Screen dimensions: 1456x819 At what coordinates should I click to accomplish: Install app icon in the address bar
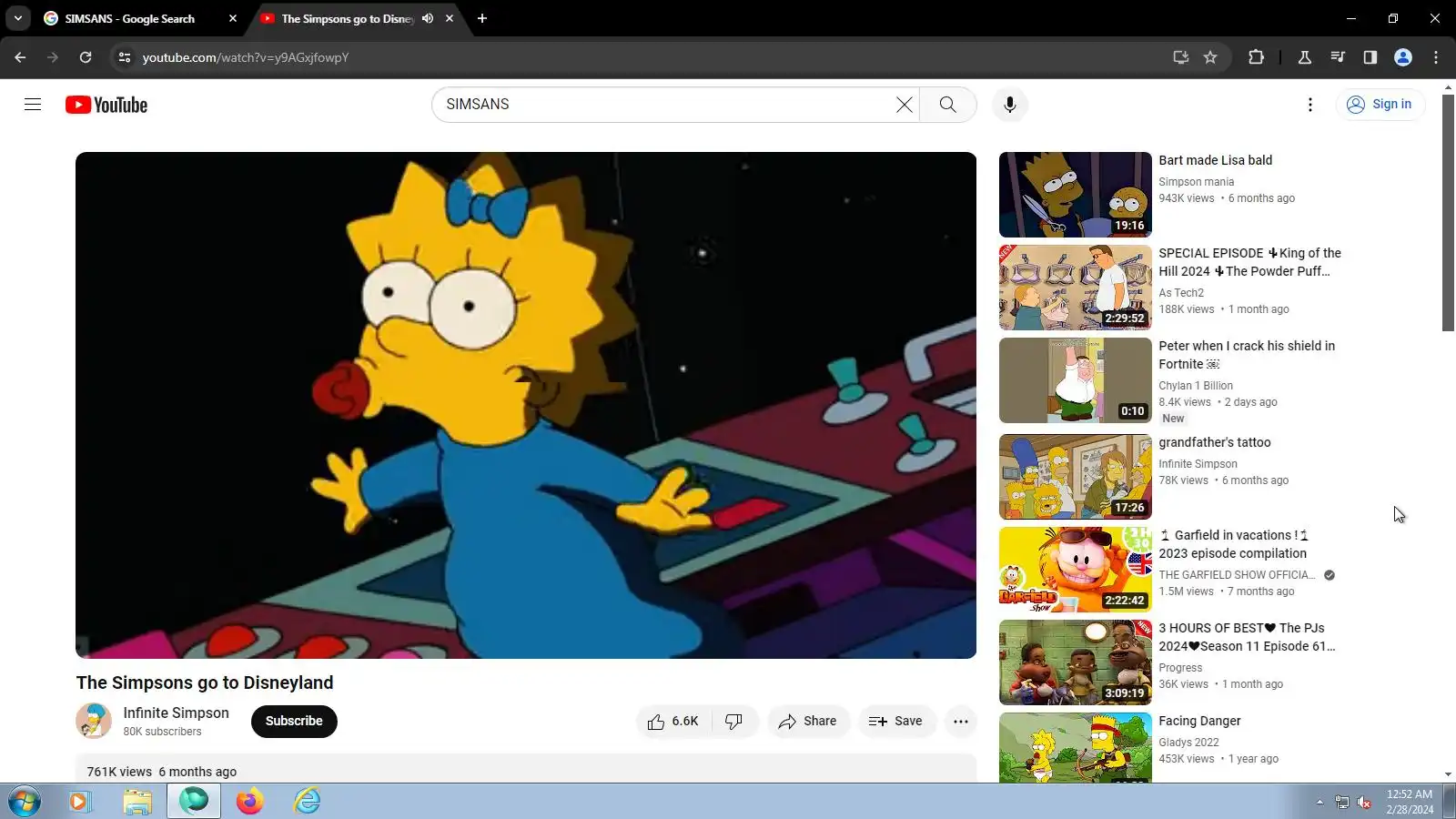coord(1180,57)
